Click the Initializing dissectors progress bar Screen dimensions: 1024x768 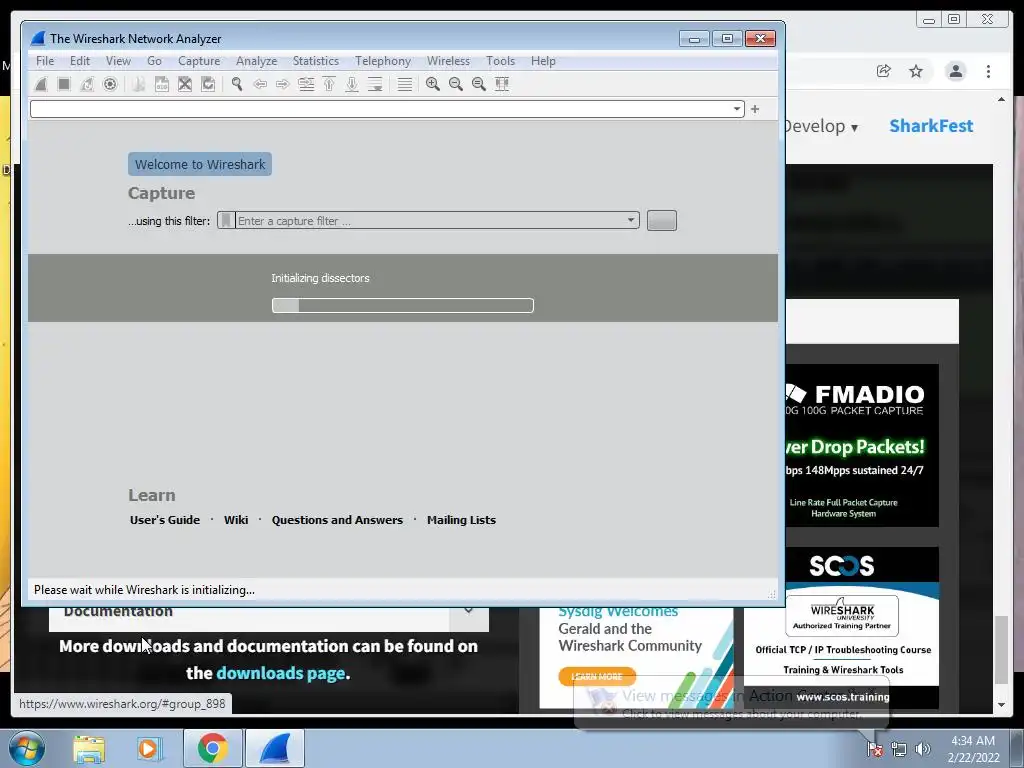click(x=403, y=306)
